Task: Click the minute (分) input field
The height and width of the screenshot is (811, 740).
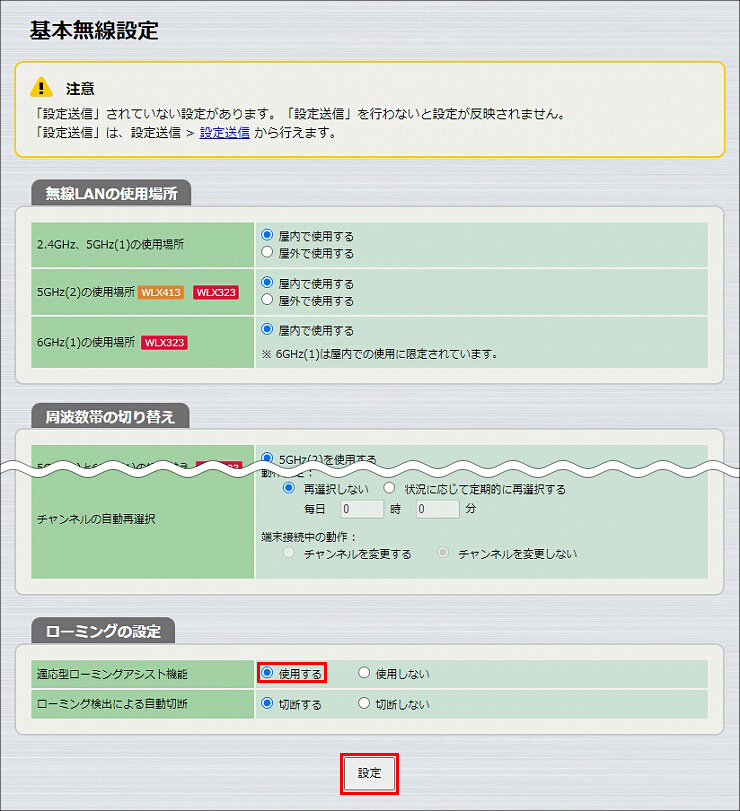Action: point(437,509)
